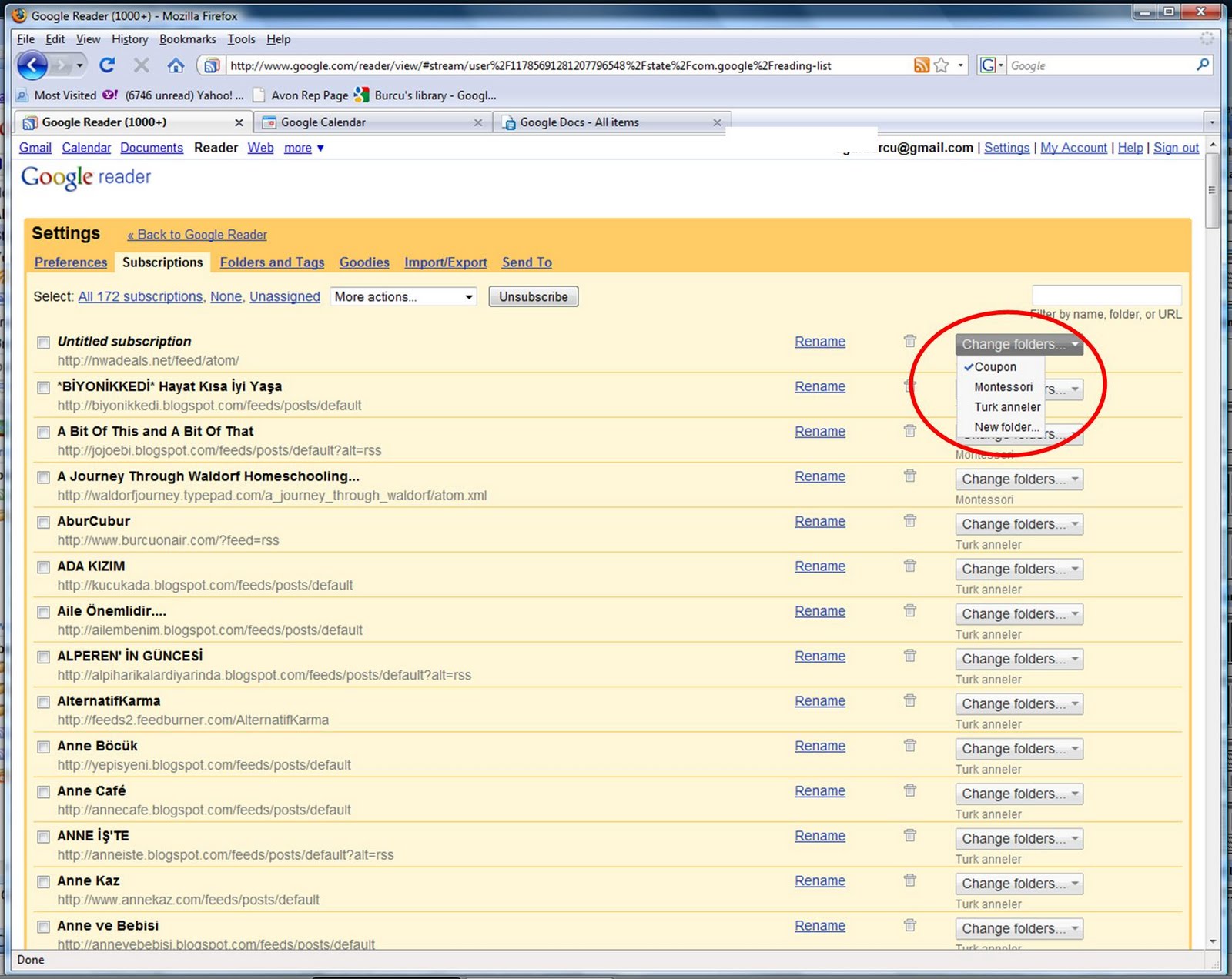Screen dimensions: 1232x979
Task: Open Change folders for Aile Önemlidir
Action: coord(1019,613)
